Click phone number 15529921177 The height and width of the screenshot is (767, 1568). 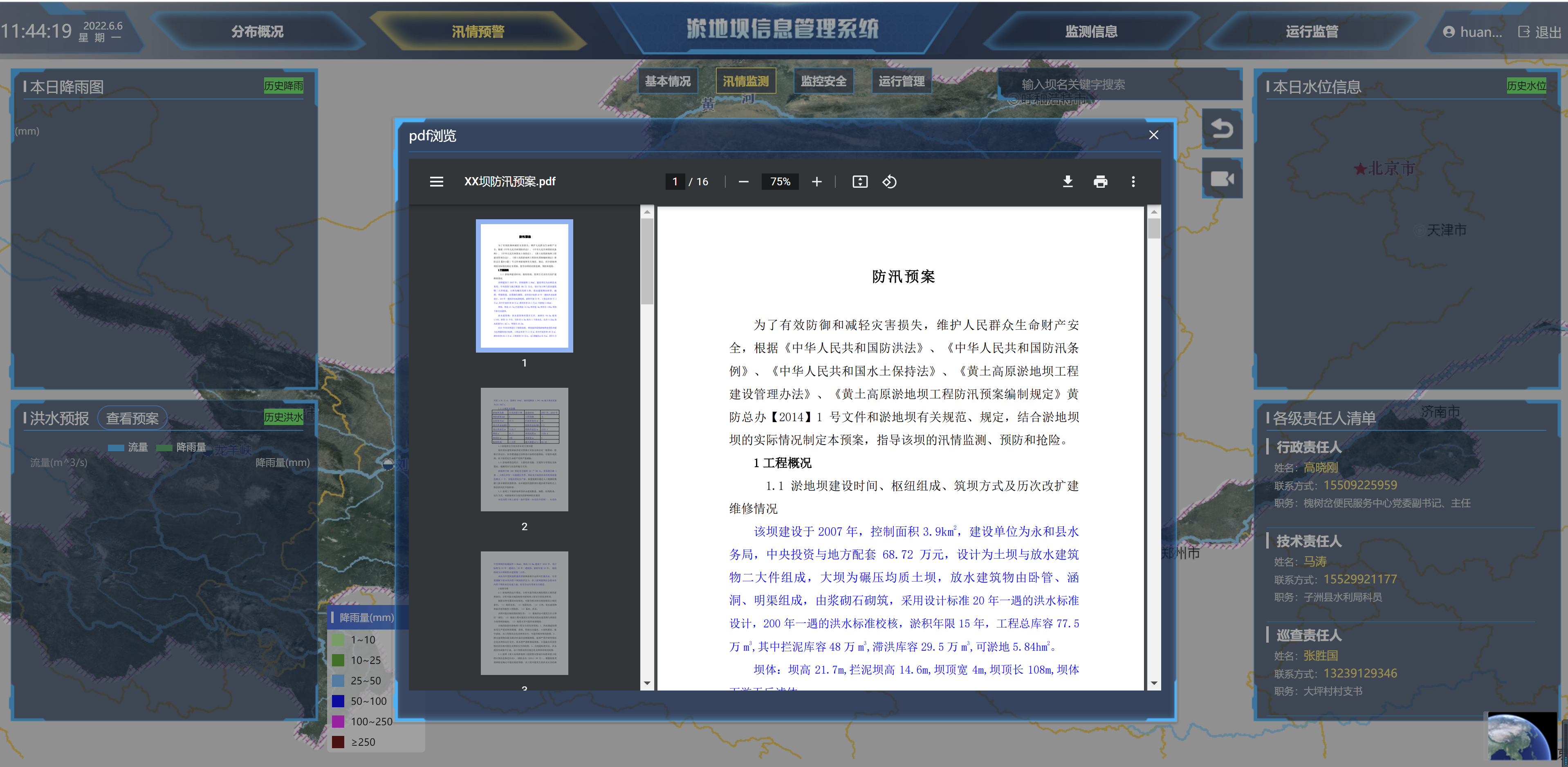click(1360, 579)
